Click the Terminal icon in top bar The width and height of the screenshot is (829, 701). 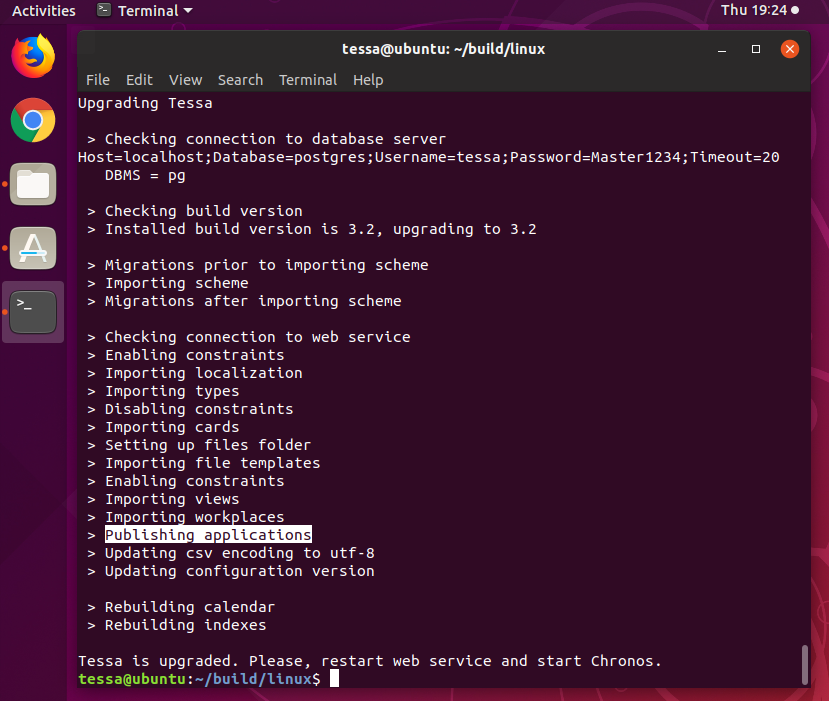[x=104, y=10]
